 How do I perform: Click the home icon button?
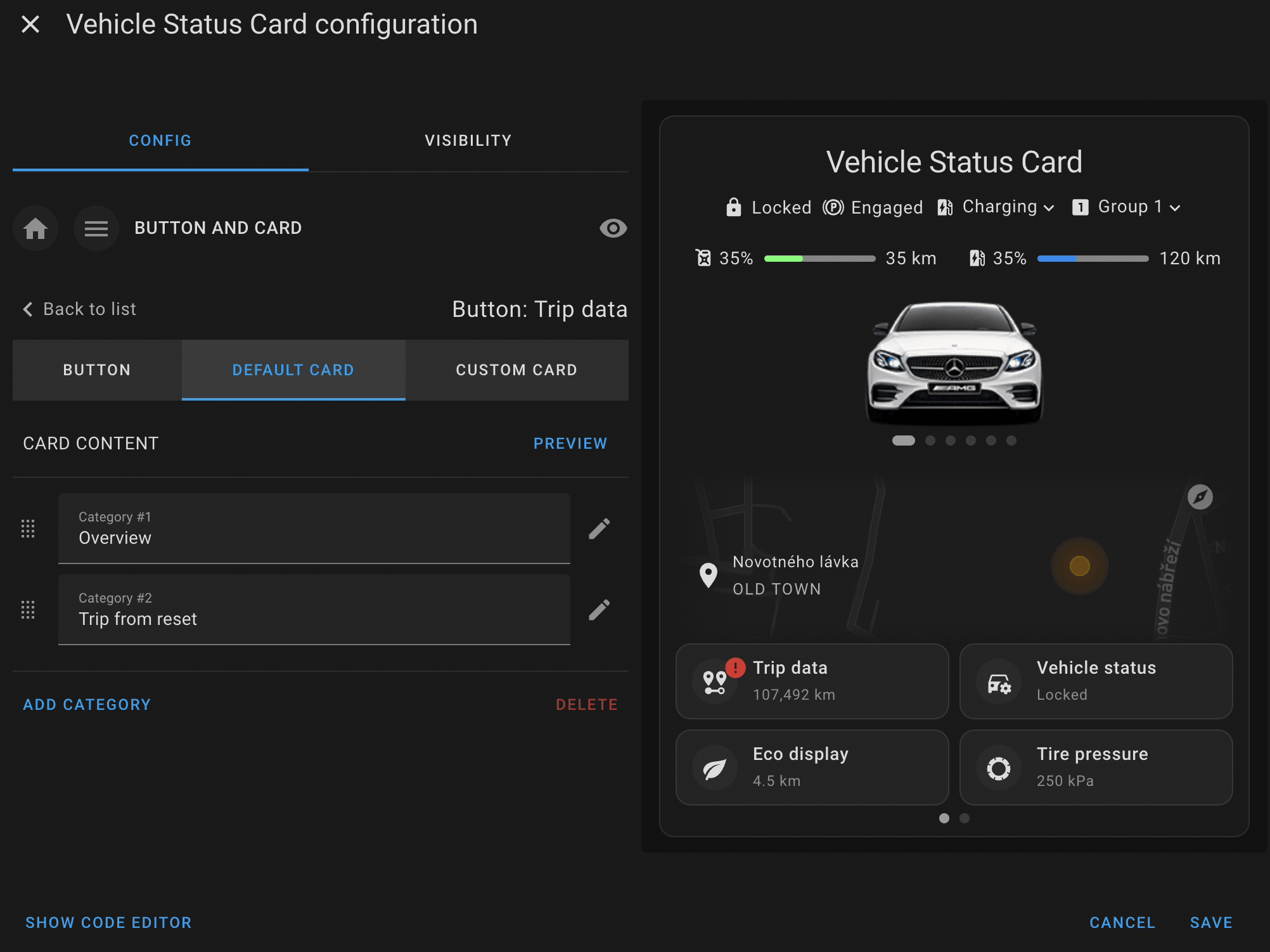pos(35,228)
